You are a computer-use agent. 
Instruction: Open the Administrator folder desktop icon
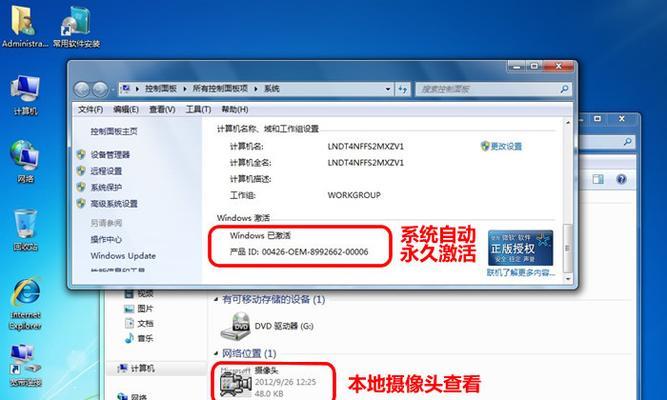[24, 25]
